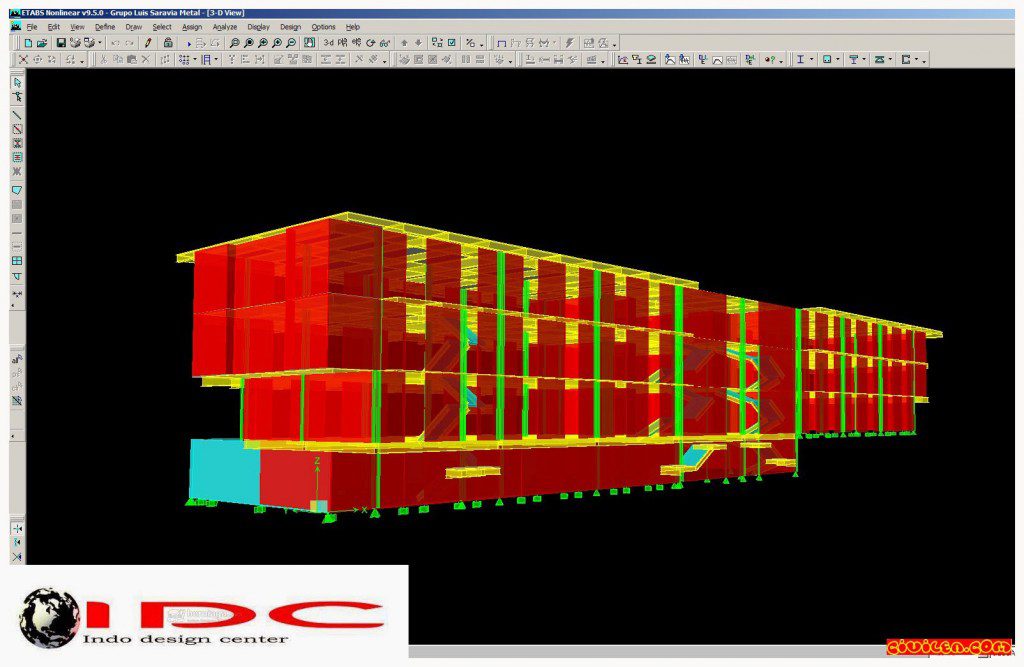The image size is (1024, 667).
Task: Select the pointer tool in the left toolbar
Action: click(x=17, y=82)
